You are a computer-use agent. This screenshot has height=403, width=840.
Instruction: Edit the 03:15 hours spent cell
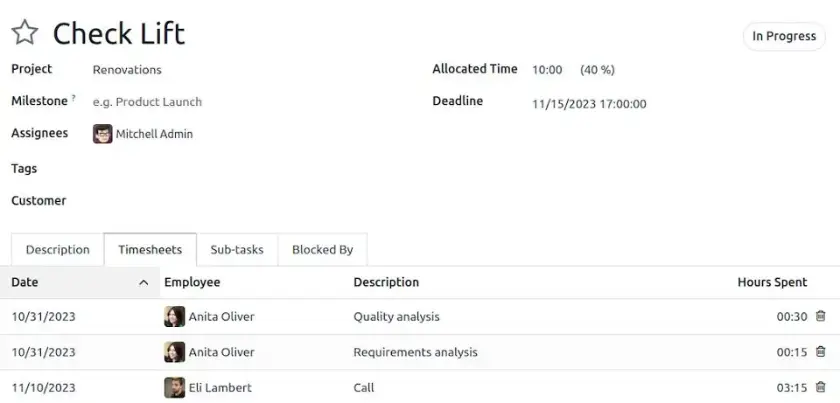[791, 388]
